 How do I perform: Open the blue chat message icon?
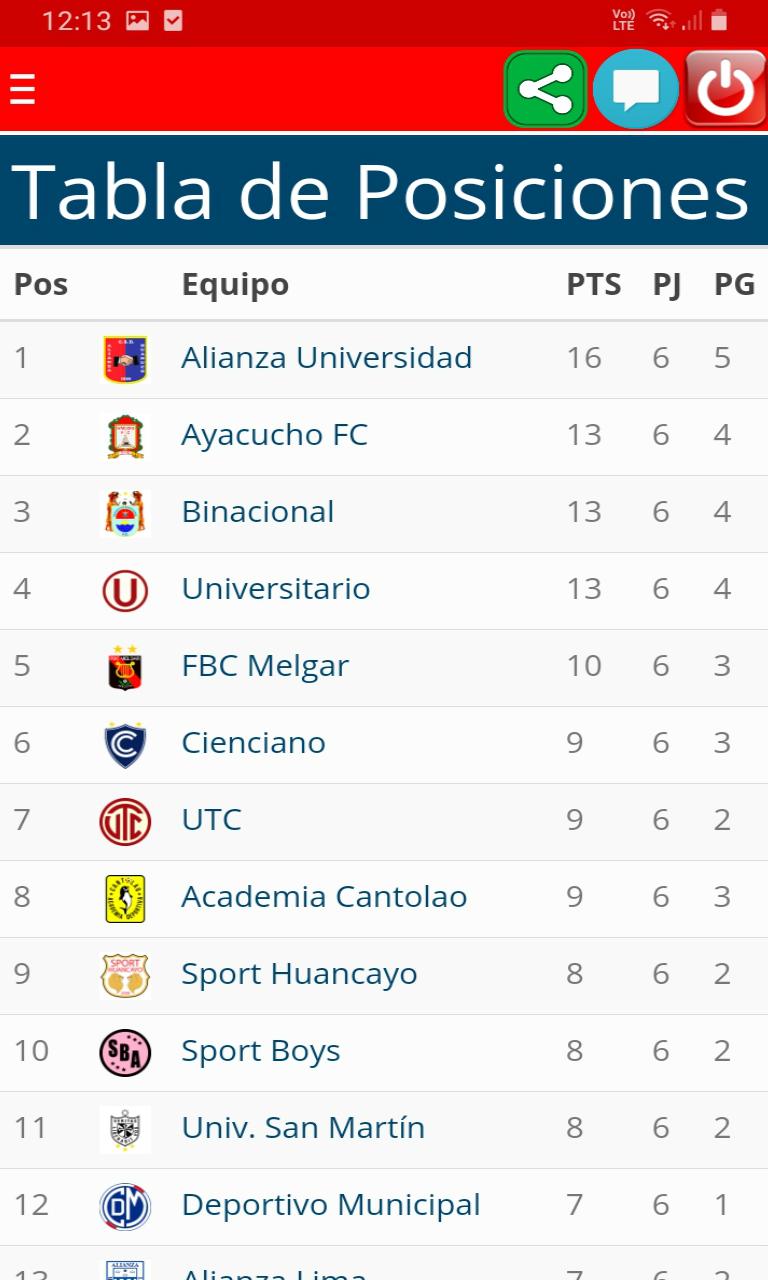point(636,89)
